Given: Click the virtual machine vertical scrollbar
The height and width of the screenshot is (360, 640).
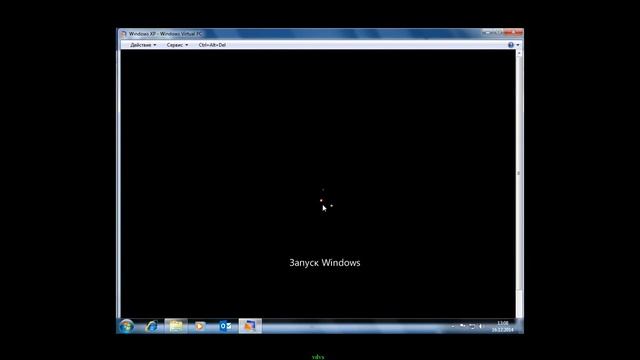Looking at the screenshot, I should click(x=519, y=184).
